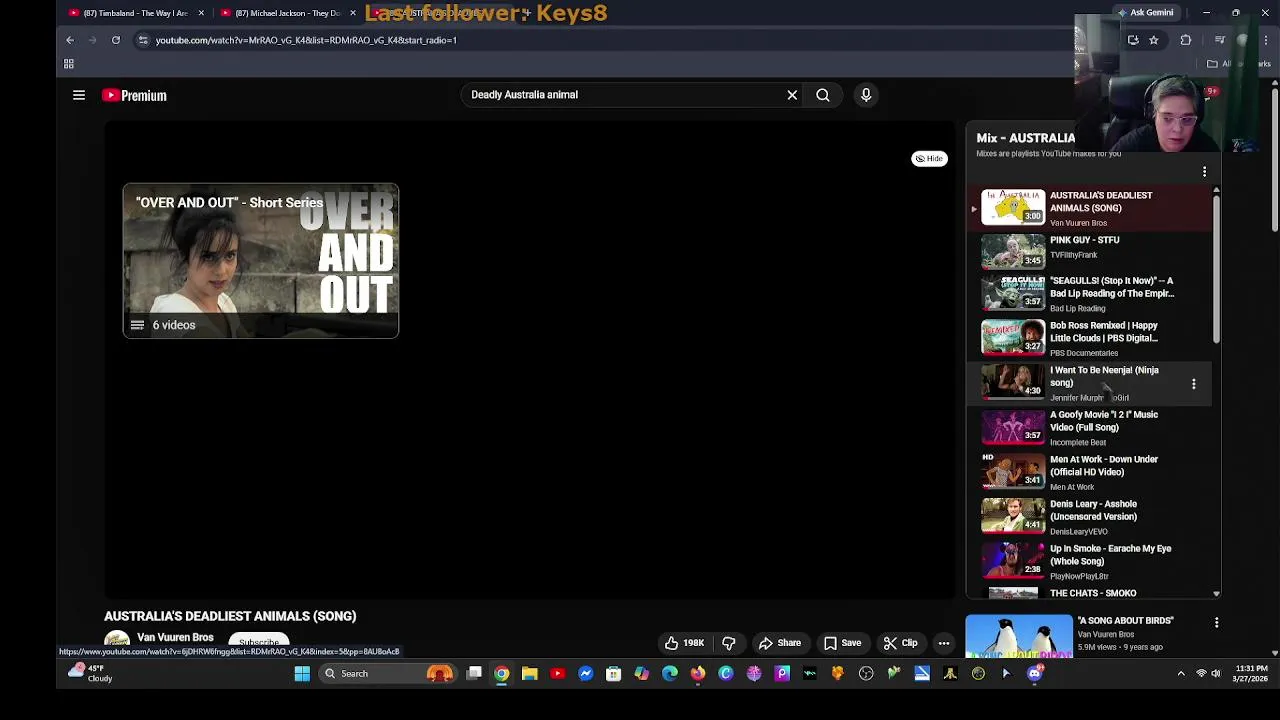Go back using the browser back arrow
Image resolution: width=1280 pixels, height=720 pixels.
[70, 40]
